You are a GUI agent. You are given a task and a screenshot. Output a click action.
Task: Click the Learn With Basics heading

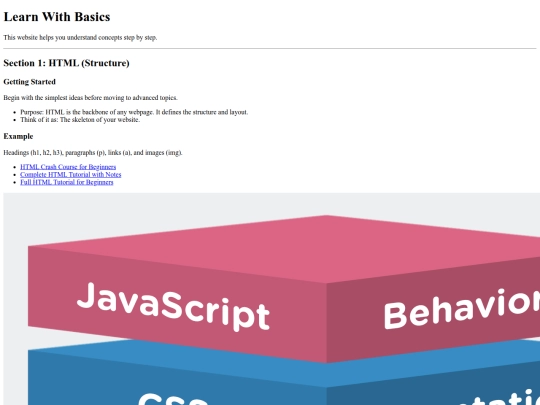(x=57, y=17)
